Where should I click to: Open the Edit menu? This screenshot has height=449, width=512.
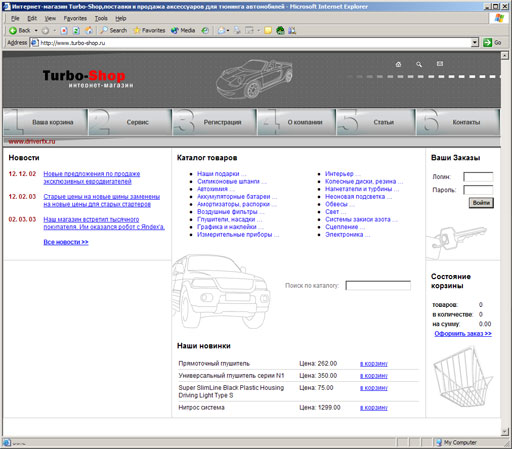coord(32,18)
